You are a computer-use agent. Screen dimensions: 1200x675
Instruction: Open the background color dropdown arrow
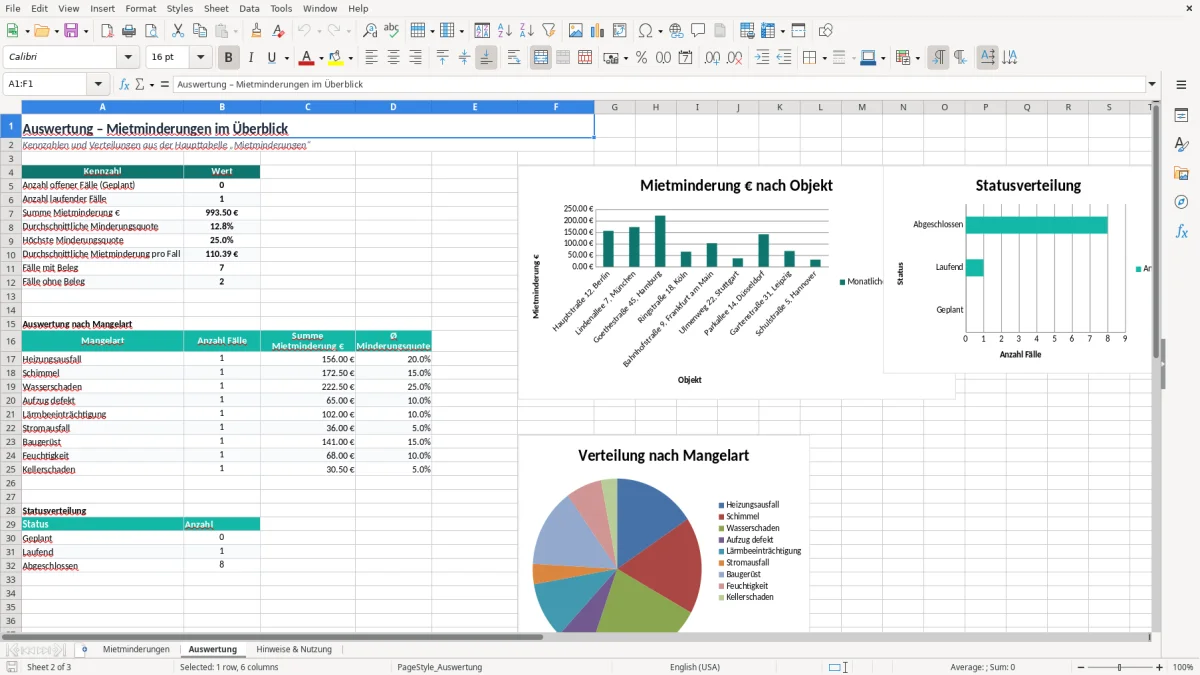pos(351,58)
